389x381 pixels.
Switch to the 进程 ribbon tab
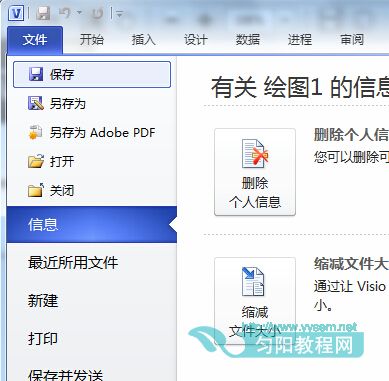pos(300,40)
